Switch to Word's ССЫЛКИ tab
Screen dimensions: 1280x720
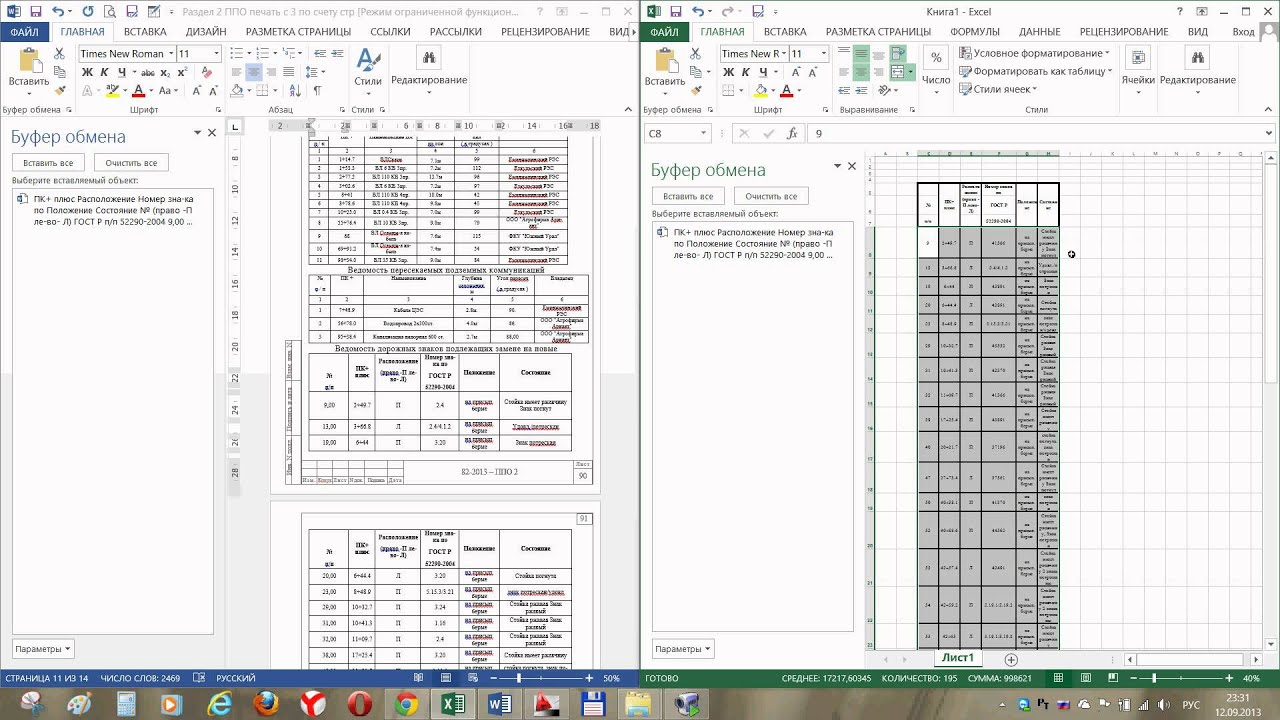(x=390, y=32)
